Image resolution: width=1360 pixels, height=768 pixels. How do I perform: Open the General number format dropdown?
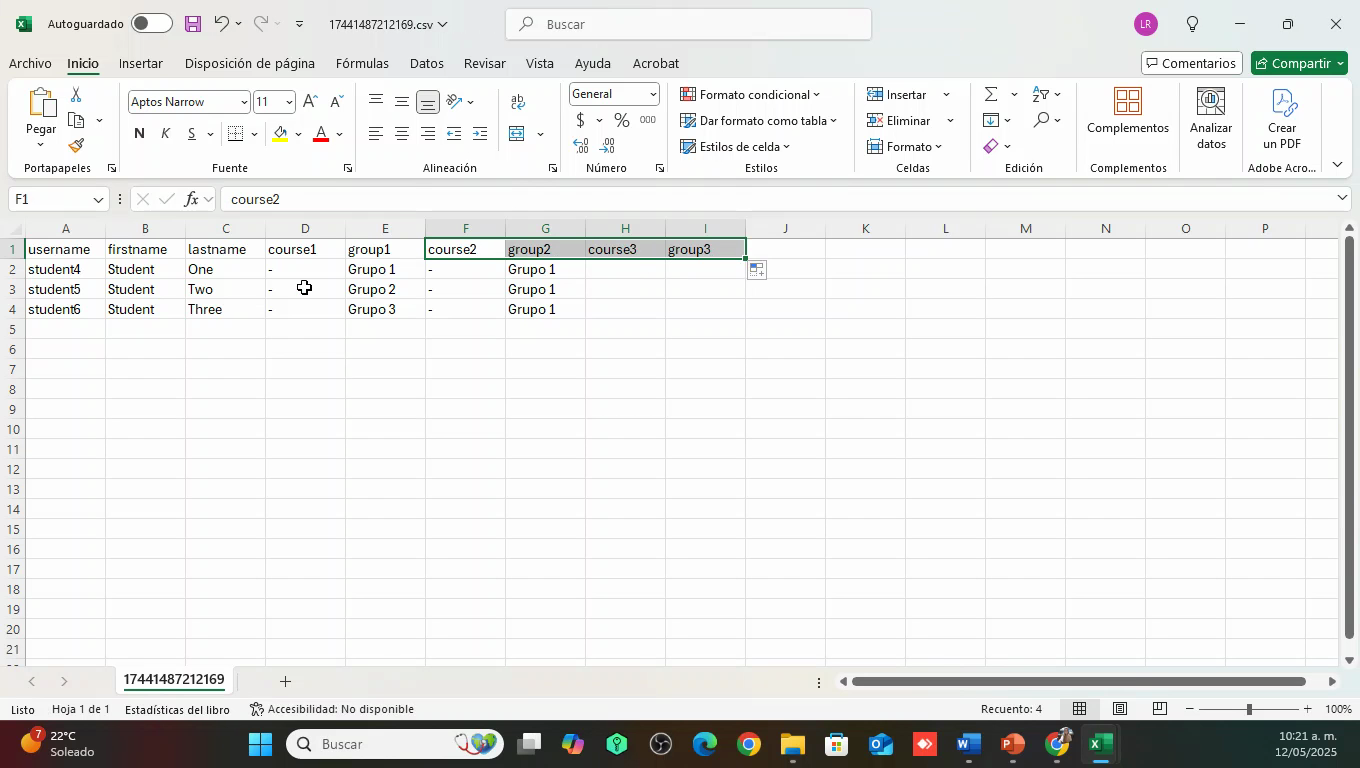[653, 94]
